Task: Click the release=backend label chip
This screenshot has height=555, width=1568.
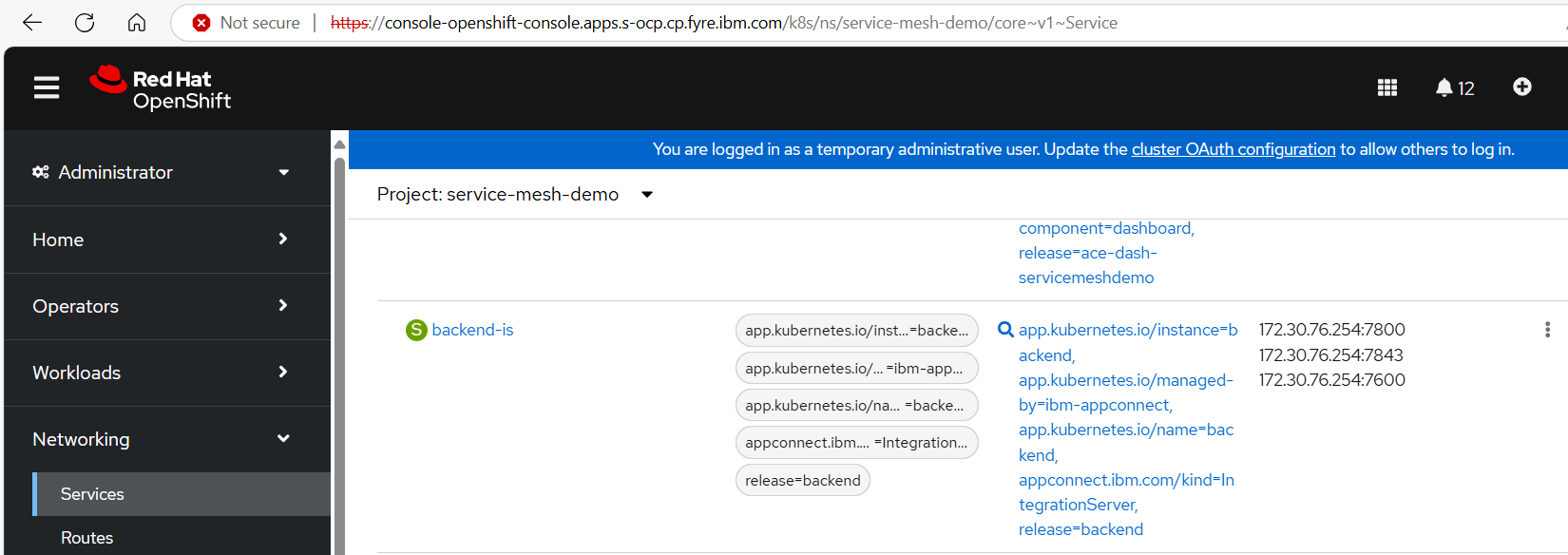Action: [x=802, y=480]
